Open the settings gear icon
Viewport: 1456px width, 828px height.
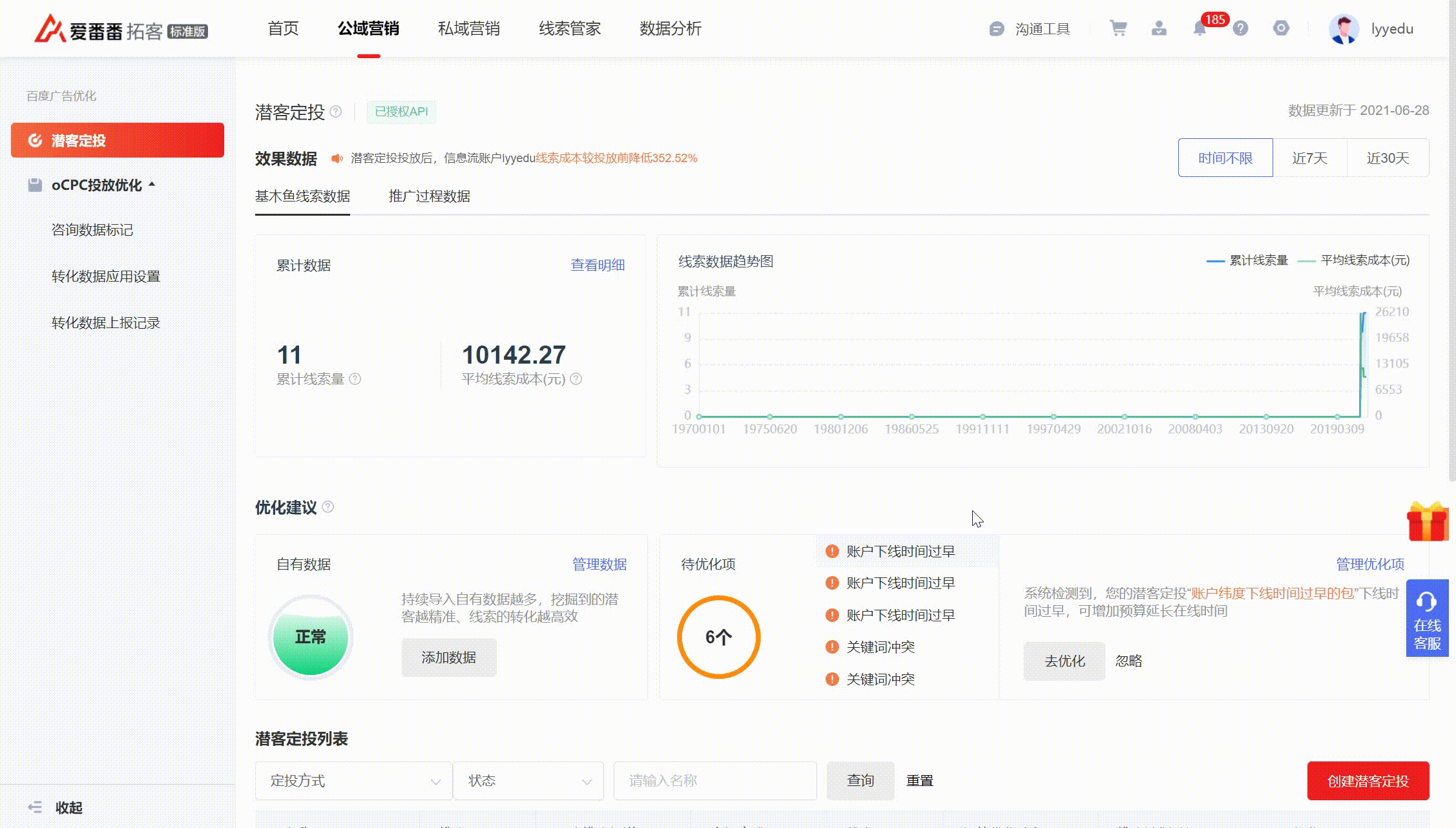point(1281,28)
